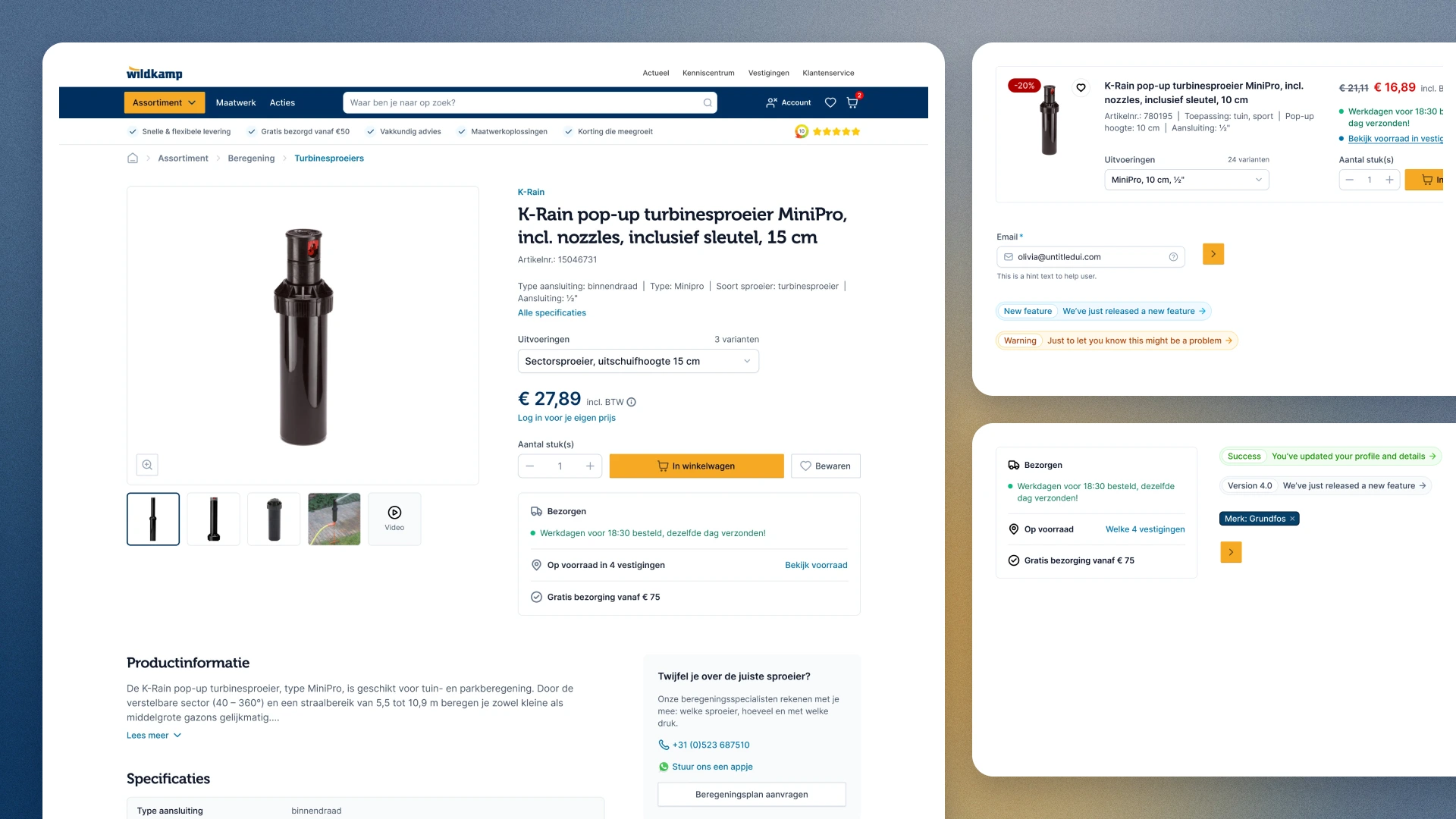Click orange arrow button beside Email field
The image size is (1456, 819).
(1213, 254)
